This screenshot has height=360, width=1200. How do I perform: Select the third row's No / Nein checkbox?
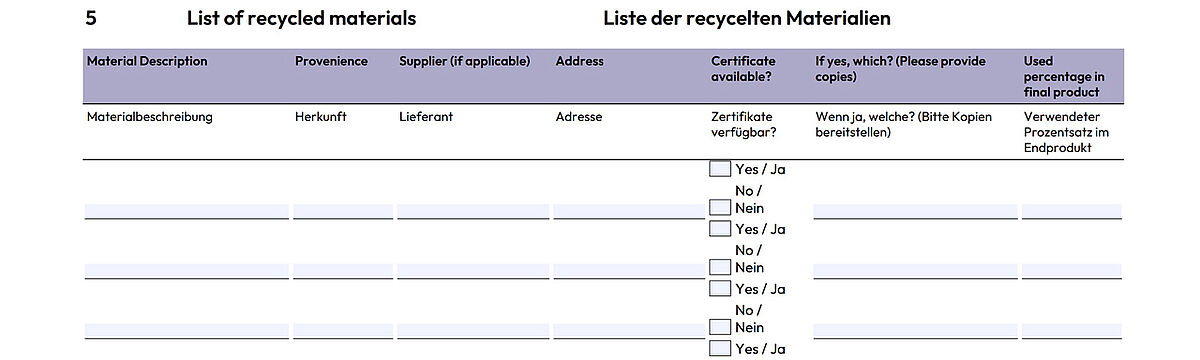tap(720, 327)
